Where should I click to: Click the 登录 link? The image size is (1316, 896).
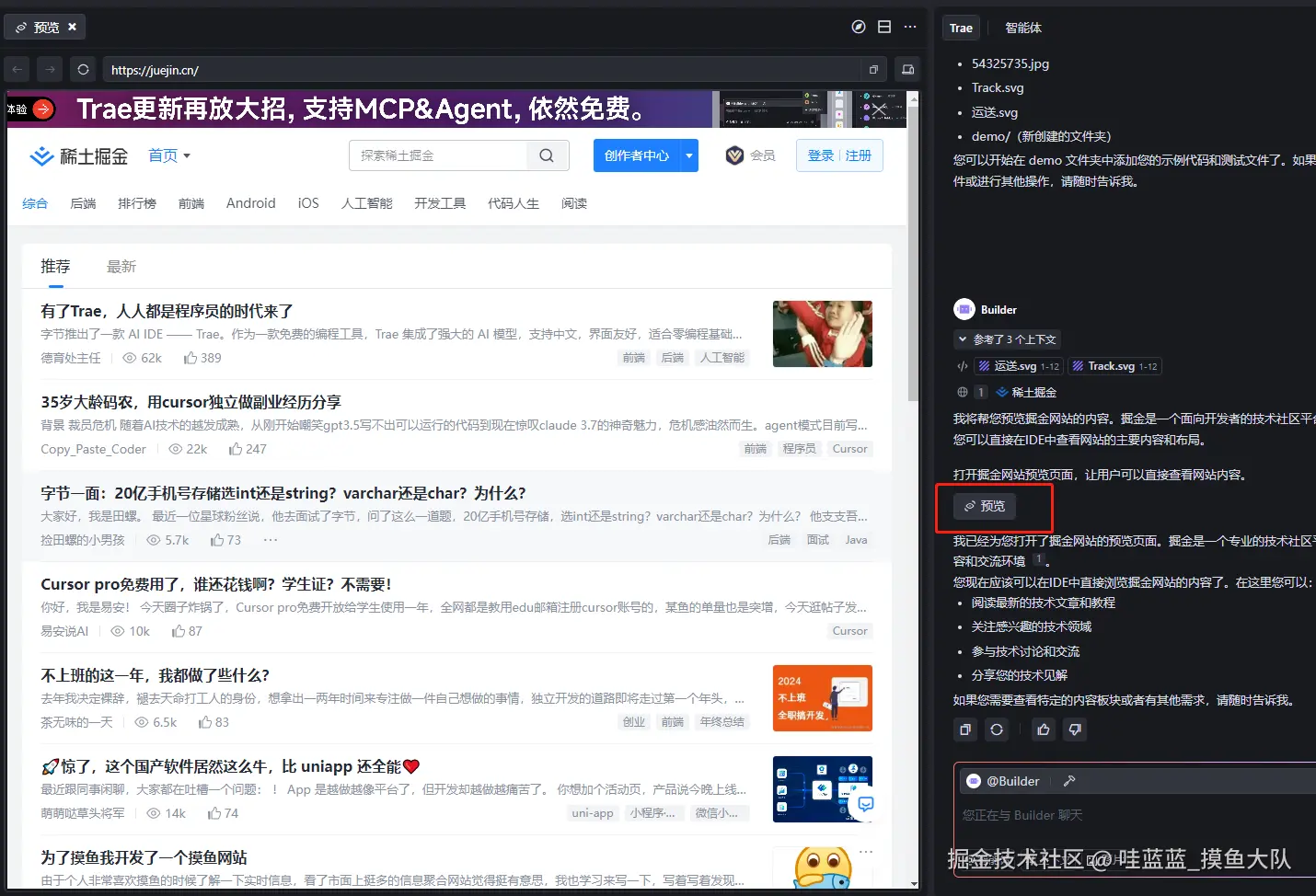click(x=821, y=155)
